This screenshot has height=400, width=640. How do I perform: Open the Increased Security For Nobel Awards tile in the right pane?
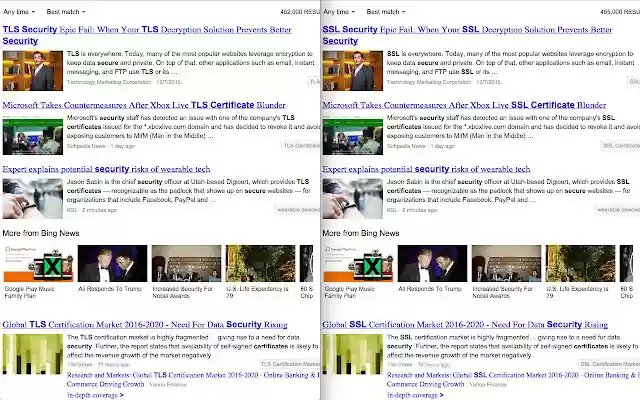[507, 272]
